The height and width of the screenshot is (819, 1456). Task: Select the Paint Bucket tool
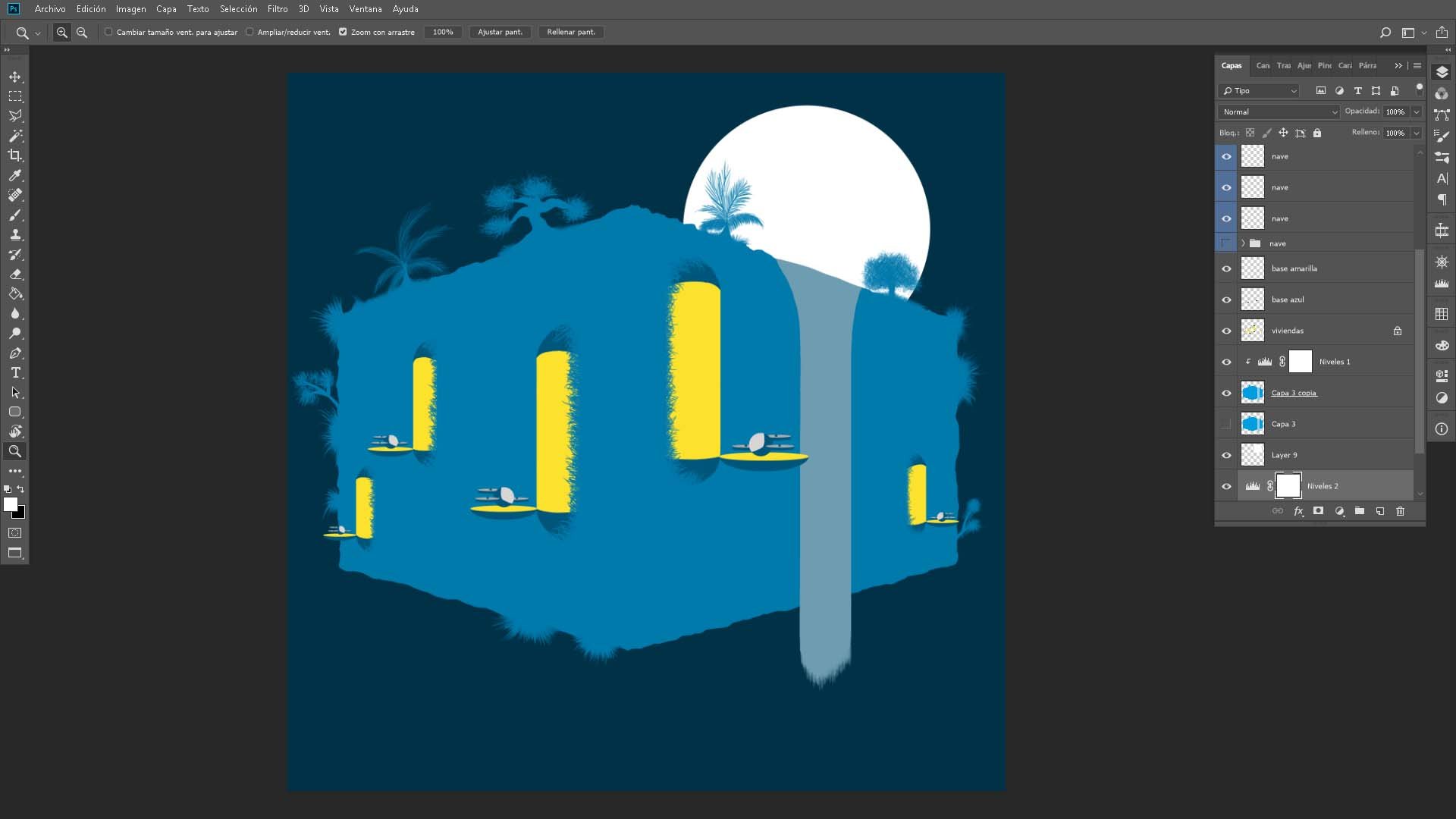tap(15, 293)
